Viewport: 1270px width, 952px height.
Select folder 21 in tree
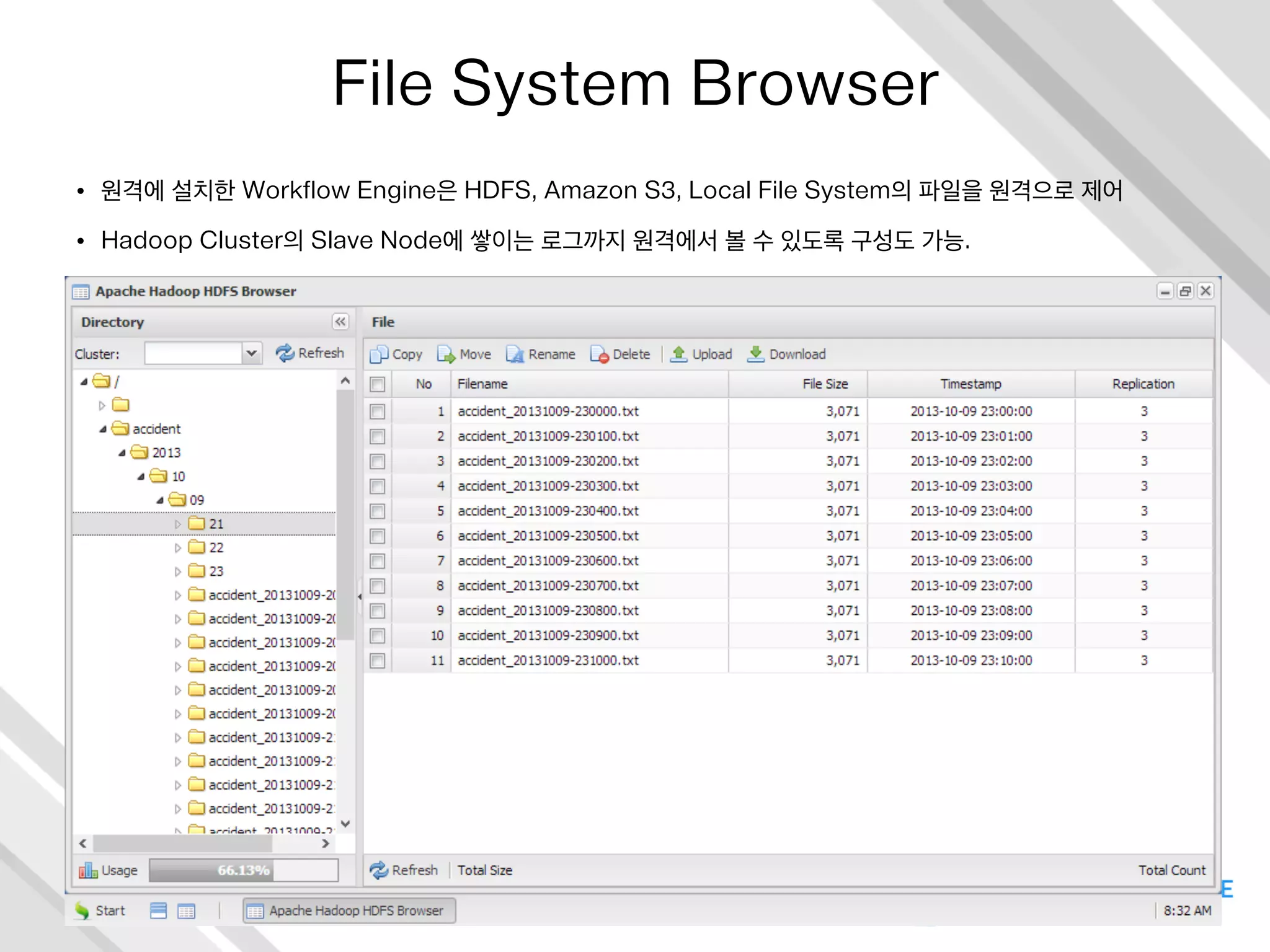pyautogui.click(x=205, y=524)
